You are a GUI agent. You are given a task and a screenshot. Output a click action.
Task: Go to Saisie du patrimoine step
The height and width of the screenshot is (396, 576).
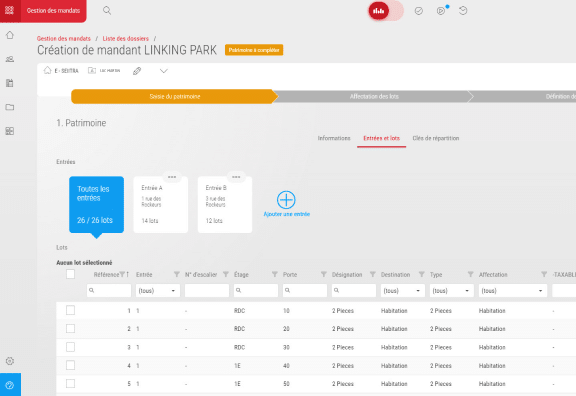pos(174,97)
